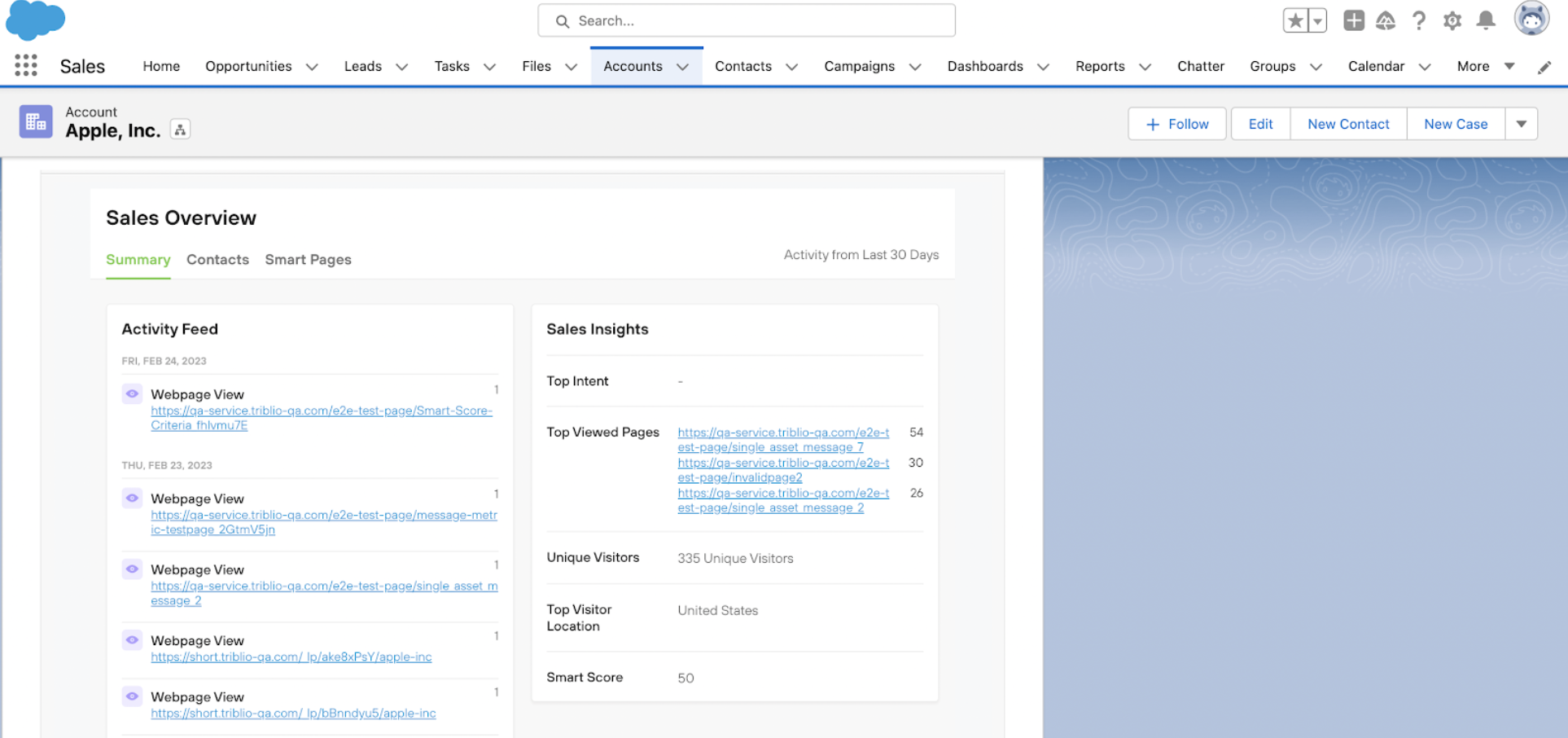Open invalidpage2 Top Viewed Pages link
This screenshot has width=1568, height=738.
[783, 470]
